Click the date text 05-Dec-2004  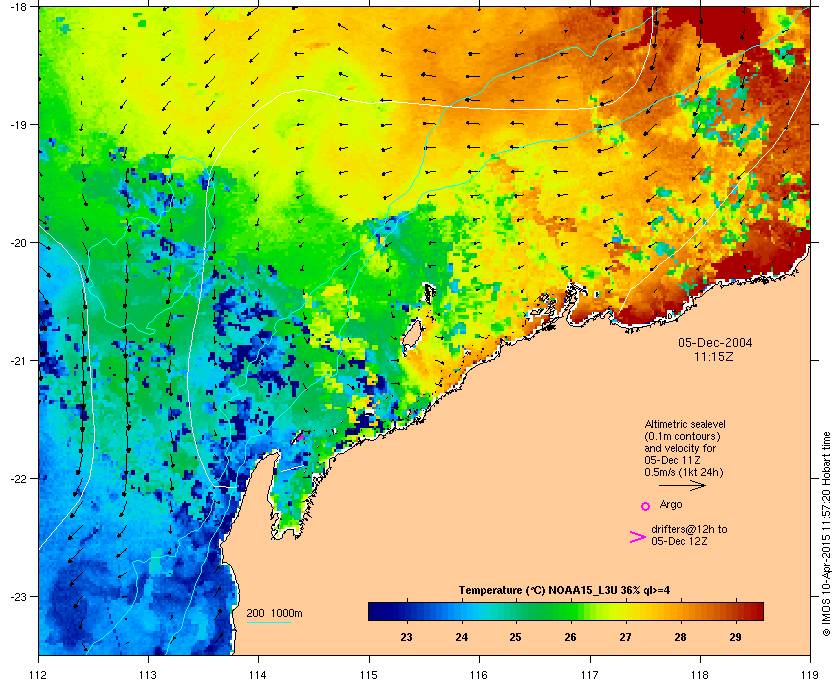(x=715, y=343)
